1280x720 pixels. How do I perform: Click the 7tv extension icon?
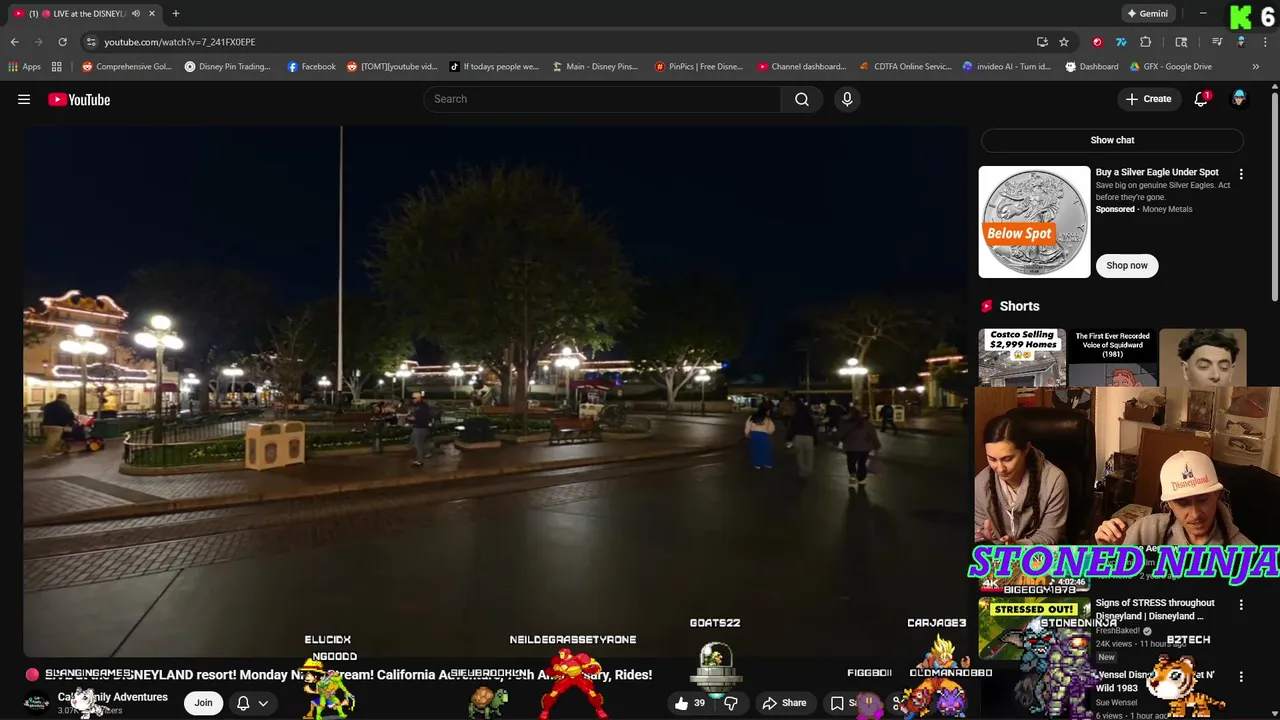coord(1121,42)
